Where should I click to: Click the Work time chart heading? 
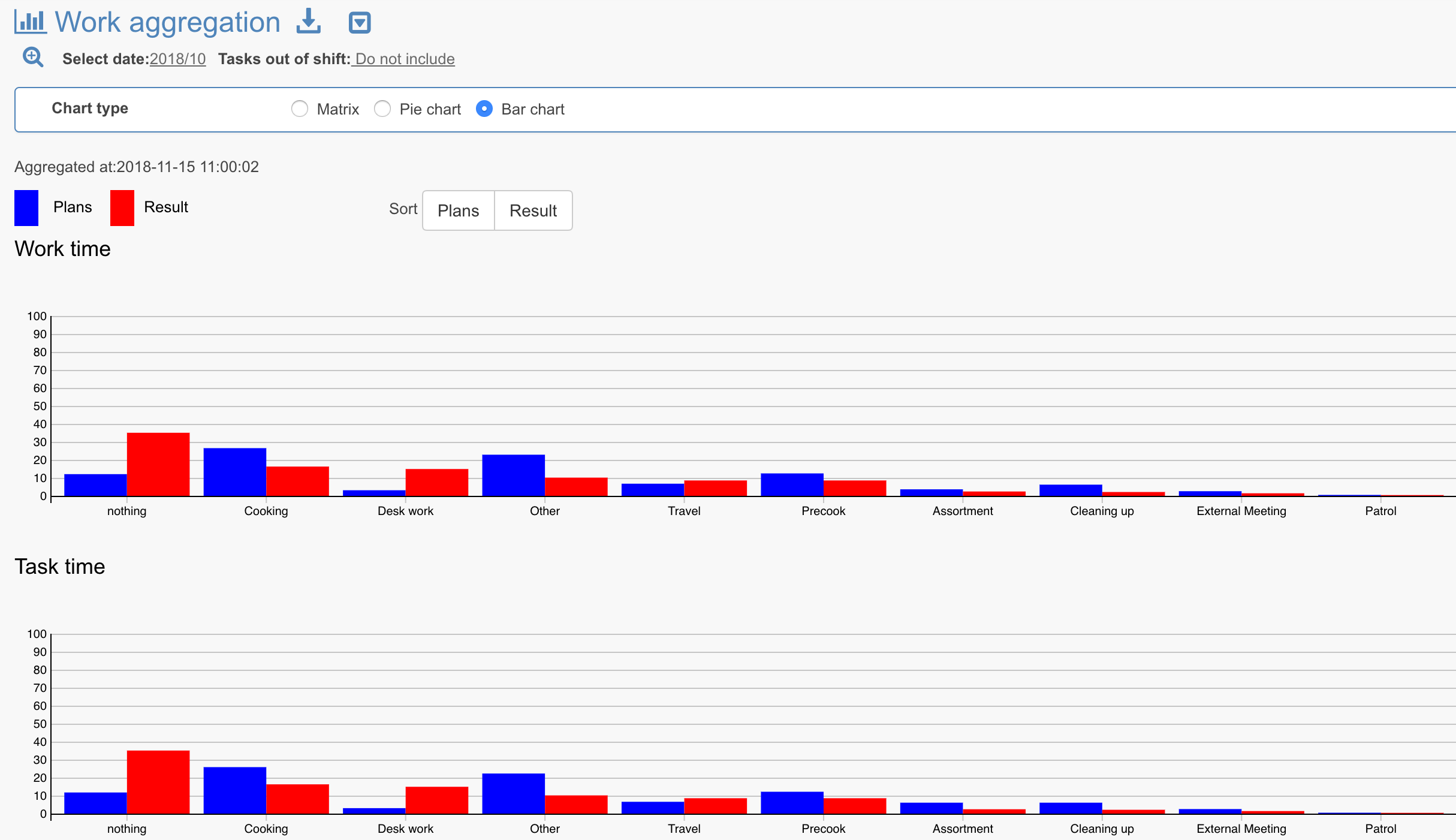click(x=63, y=249)
